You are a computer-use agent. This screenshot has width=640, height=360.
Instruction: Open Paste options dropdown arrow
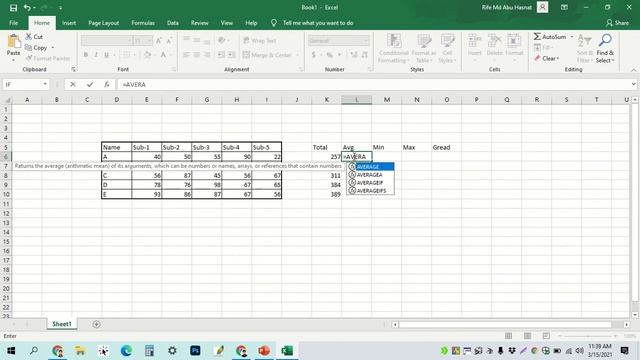13,60
